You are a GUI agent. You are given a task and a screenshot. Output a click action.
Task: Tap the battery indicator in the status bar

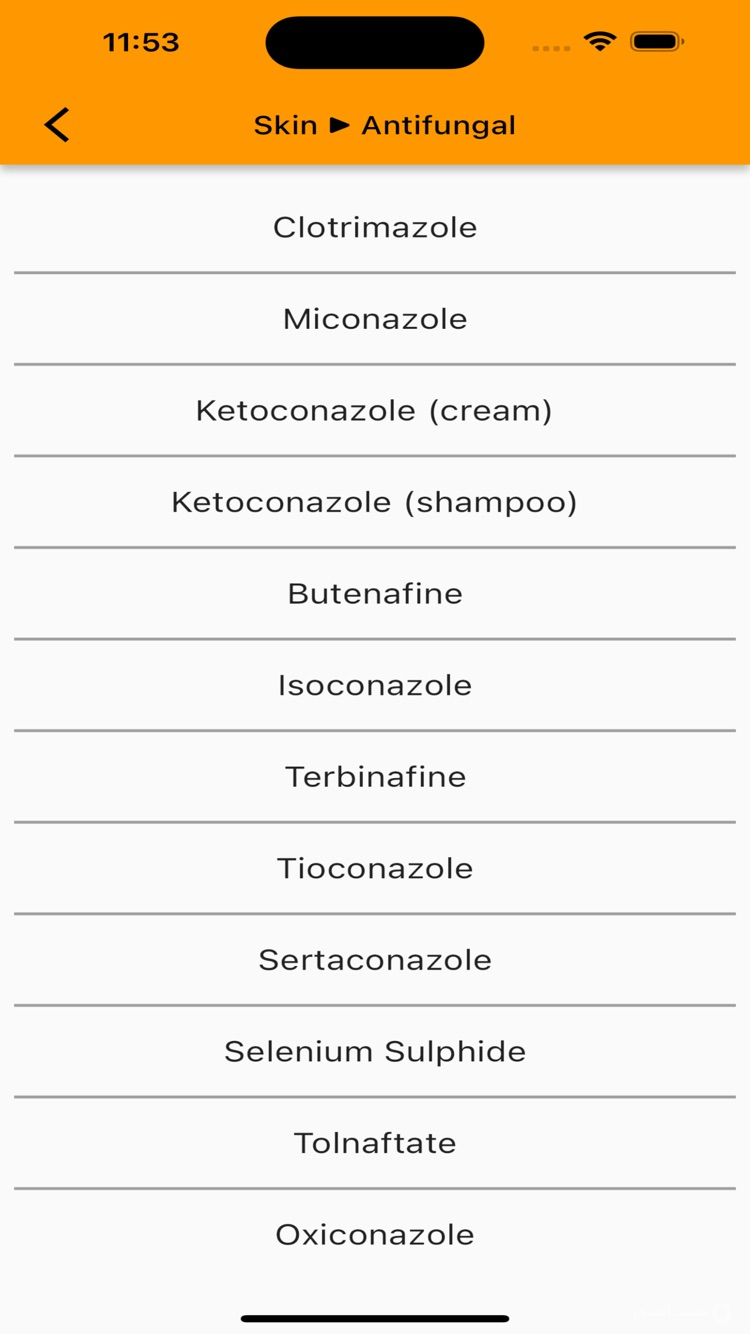[655, 43]
